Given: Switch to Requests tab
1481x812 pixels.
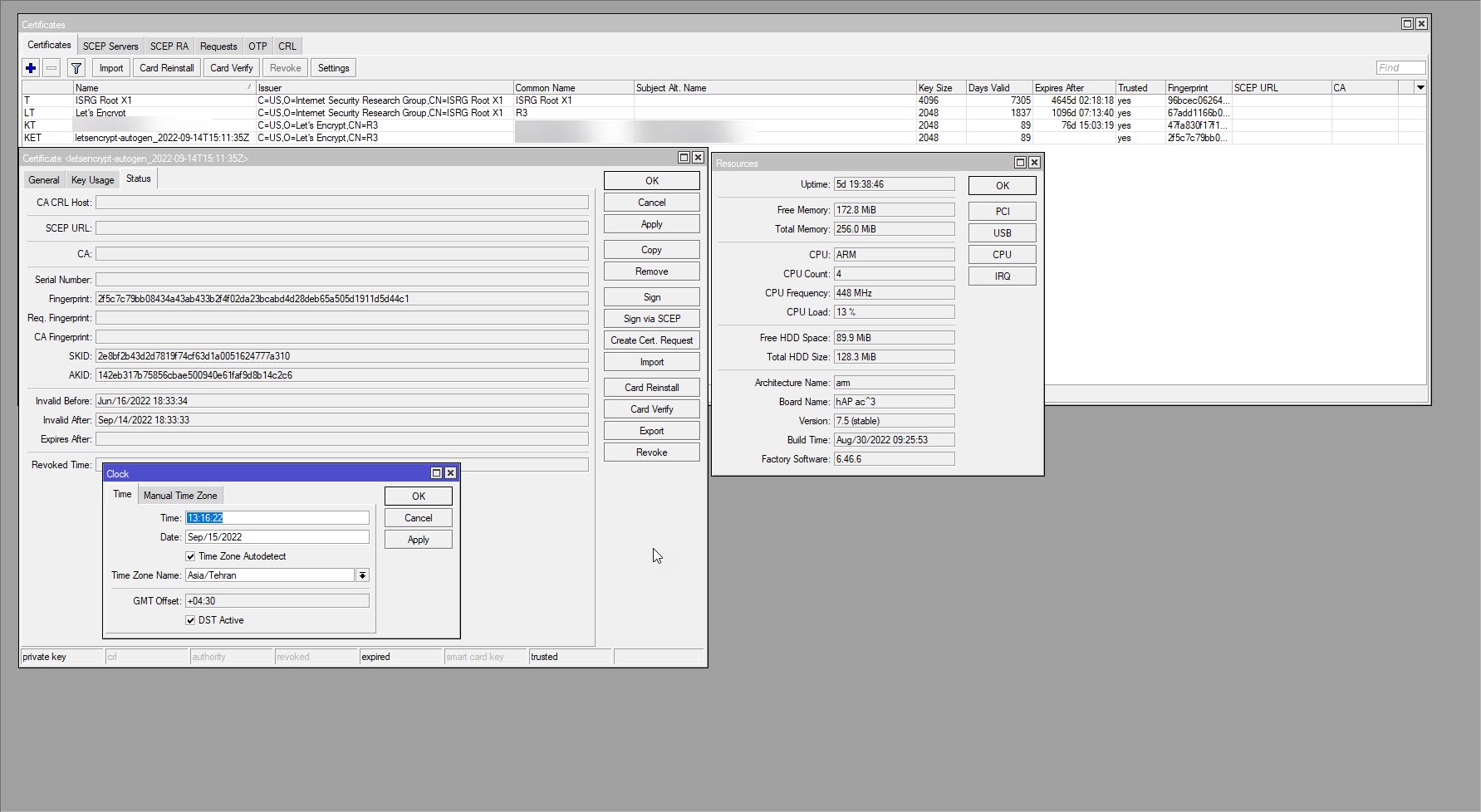Looking at the screenshot, I should pos(218,46).
